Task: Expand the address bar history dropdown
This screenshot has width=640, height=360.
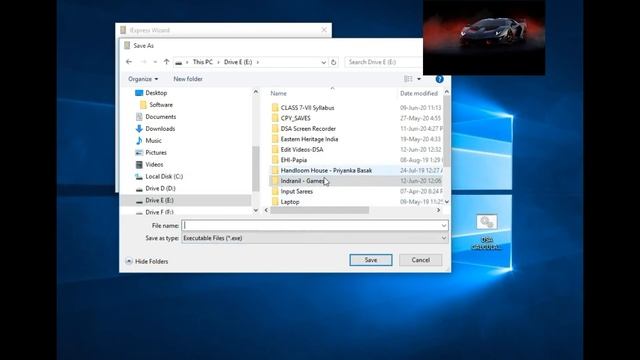Action: [x=323, y=62]
